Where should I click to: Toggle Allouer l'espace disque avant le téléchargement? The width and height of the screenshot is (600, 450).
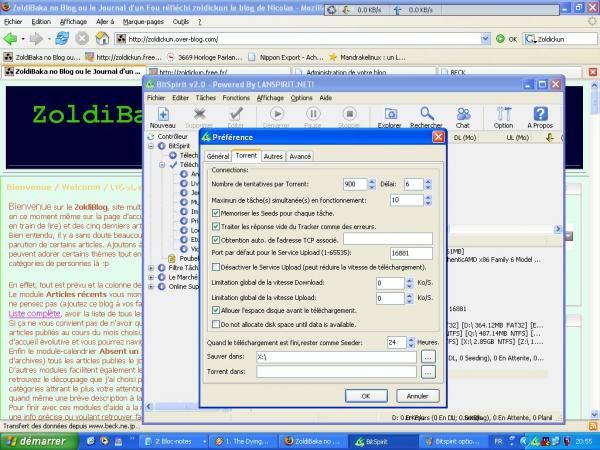[x=216, y=310]
